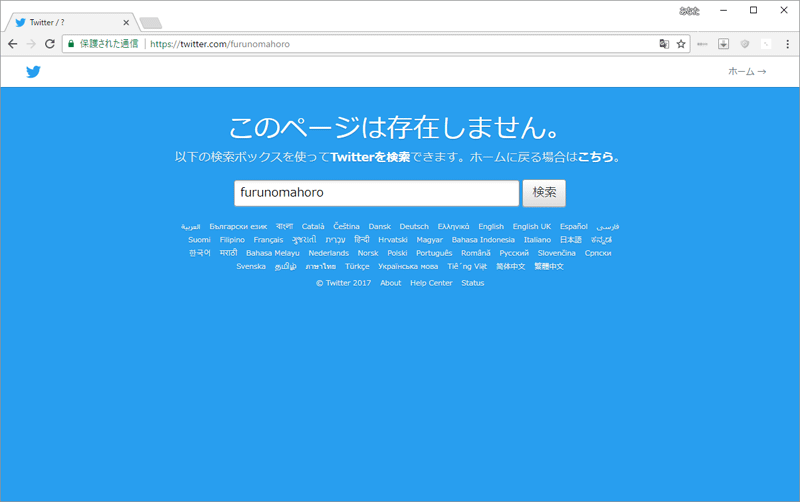Switch language to Suomi
This screenshot has width=800, height=502.
pos(199,240)
